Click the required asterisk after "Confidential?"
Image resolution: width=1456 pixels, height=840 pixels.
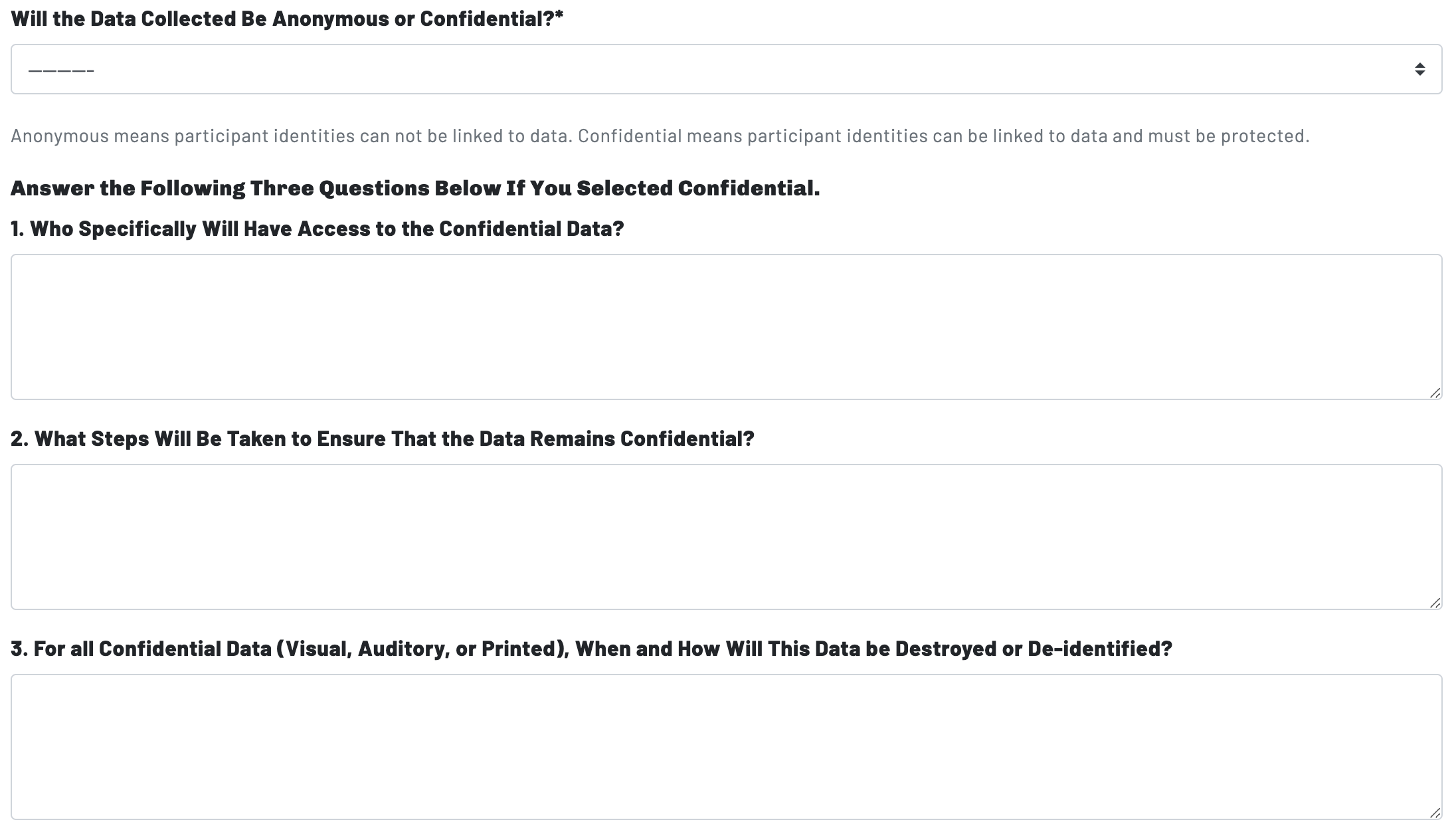[559, 17]
